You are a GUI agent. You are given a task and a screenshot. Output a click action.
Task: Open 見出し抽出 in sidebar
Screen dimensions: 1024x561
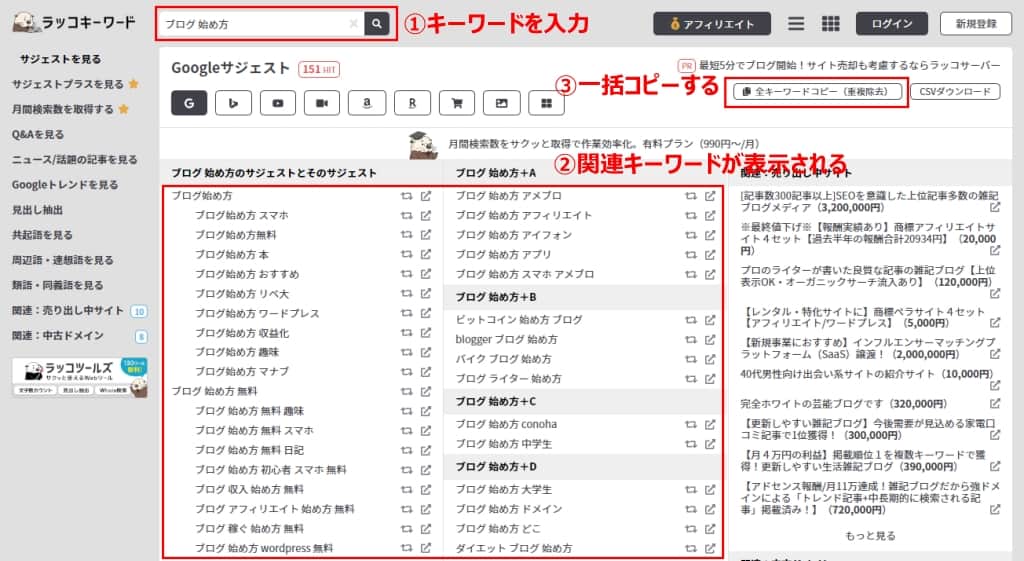[x=37, y=210]
